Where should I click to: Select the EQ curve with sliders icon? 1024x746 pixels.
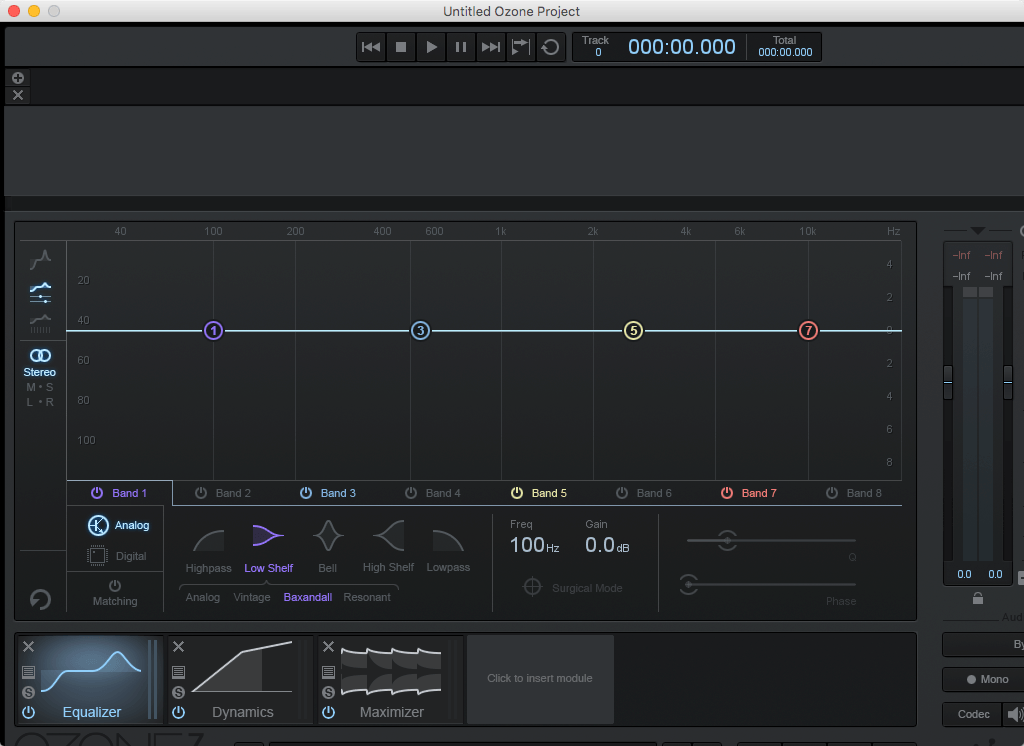(x=40, y=293)
